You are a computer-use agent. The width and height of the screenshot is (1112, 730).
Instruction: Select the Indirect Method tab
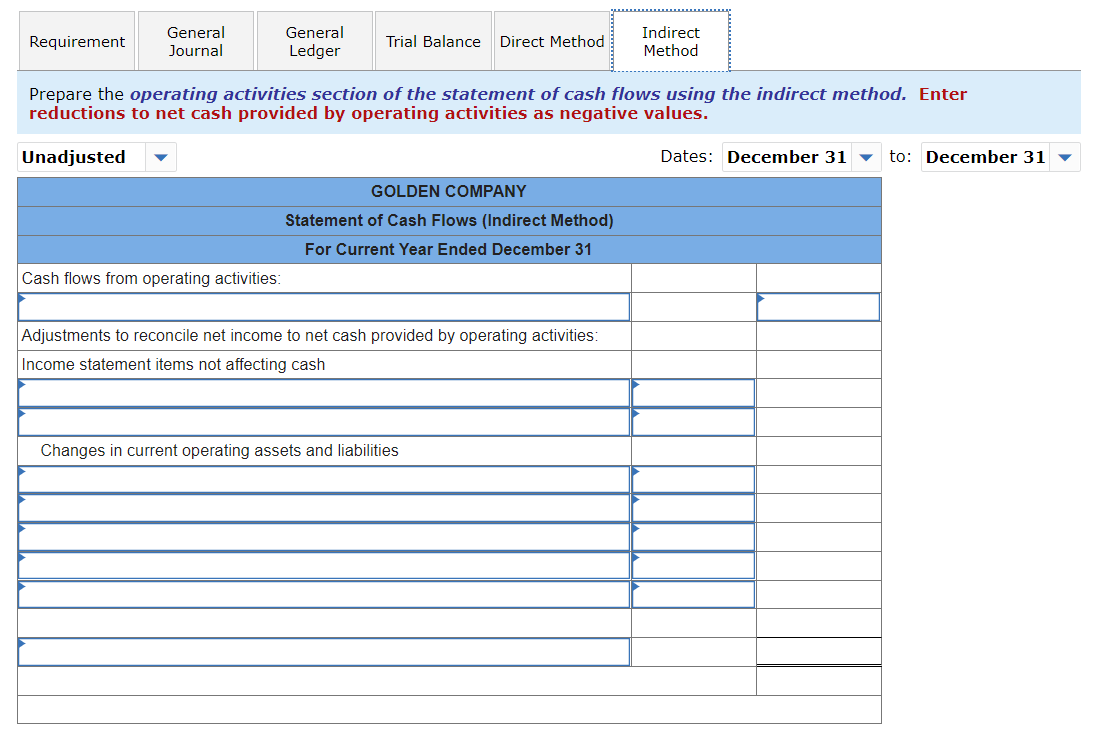click(670, 40)
